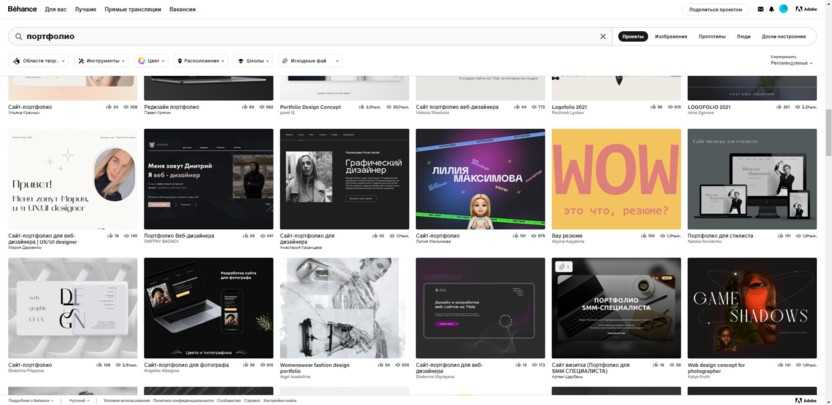Open the Цвет color filter
832x405 pixels.
click(150, 61)
